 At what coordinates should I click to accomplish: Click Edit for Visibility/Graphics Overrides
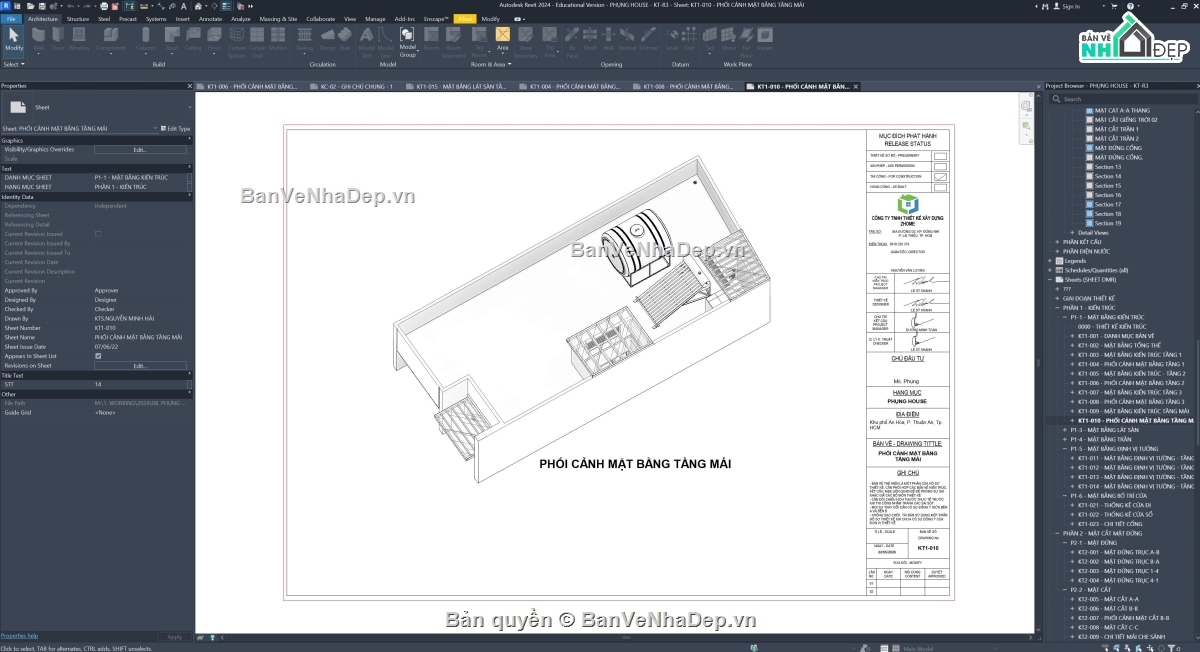pos(140,149)
